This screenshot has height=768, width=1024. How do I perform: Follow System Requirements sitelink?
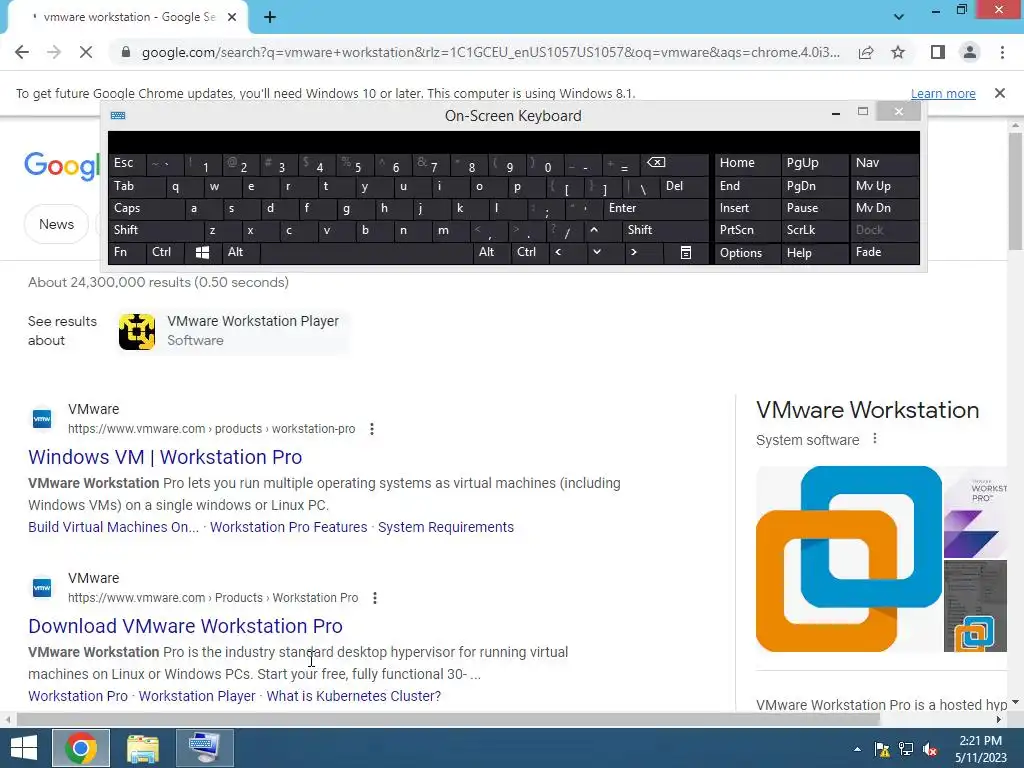[x=446, y=527]
